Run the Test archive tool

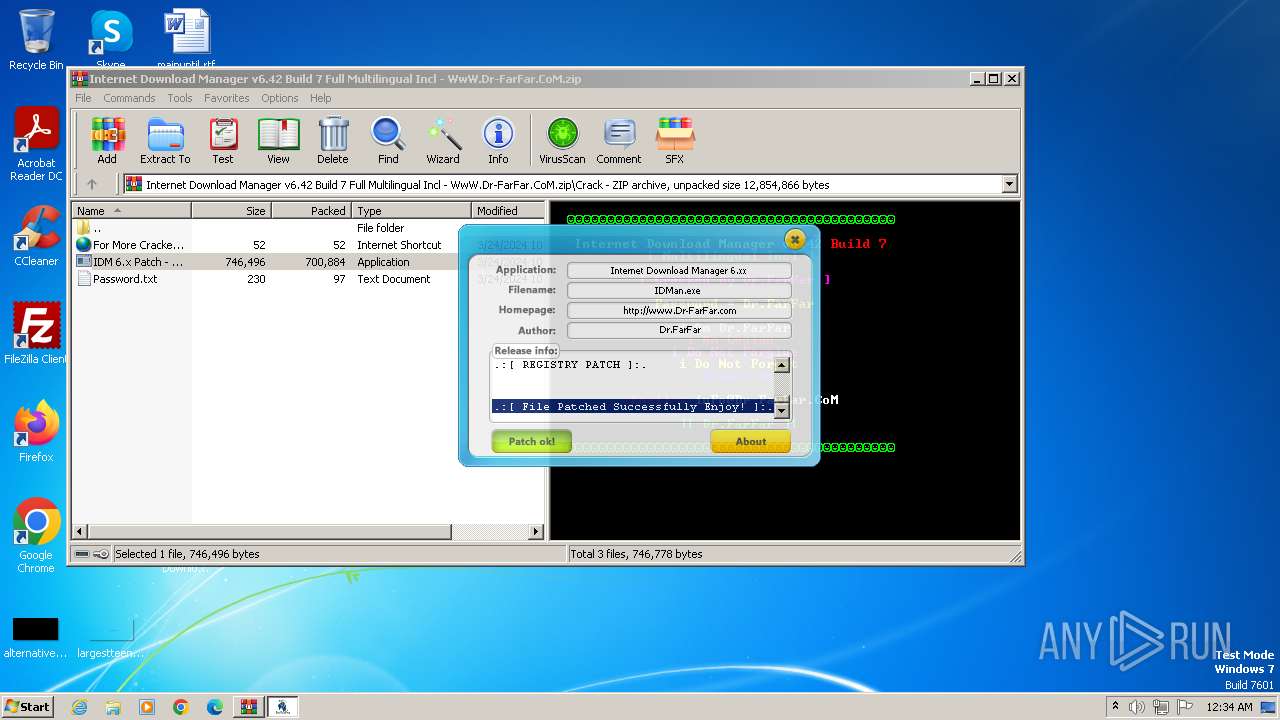223,140
